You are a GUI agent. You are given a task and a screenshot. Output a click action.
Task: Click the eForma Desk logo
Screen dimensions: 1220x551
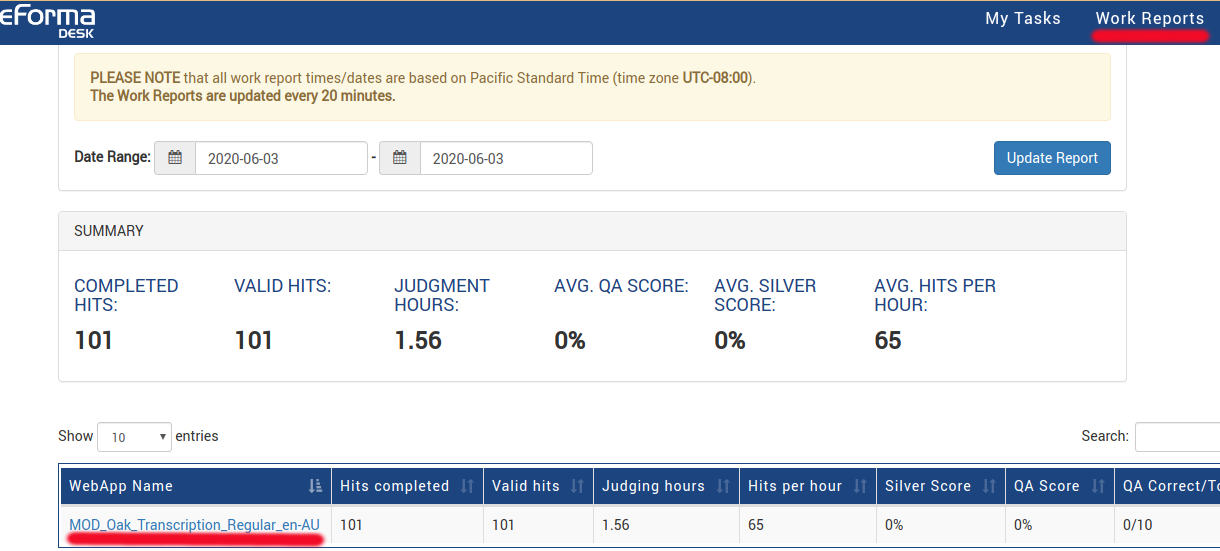pyautogui.click(x=48, y=20)
